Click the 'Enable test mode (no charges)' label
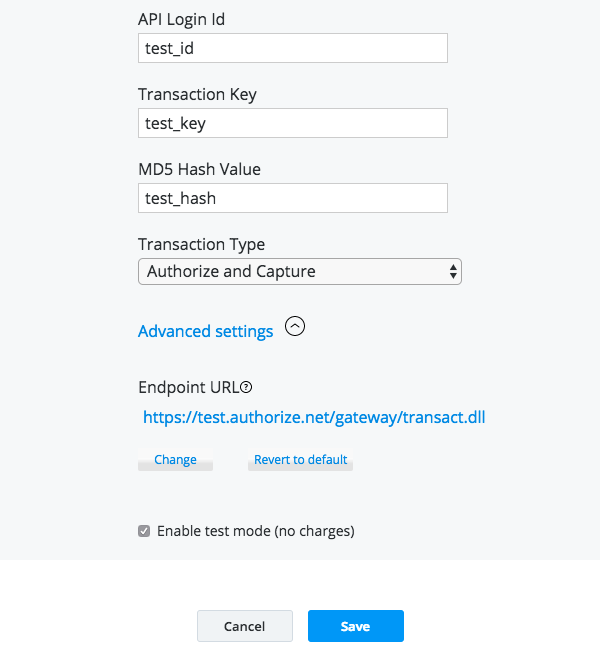Image resolution: width=600 pixels, height=655 pixels. (255, 531)
